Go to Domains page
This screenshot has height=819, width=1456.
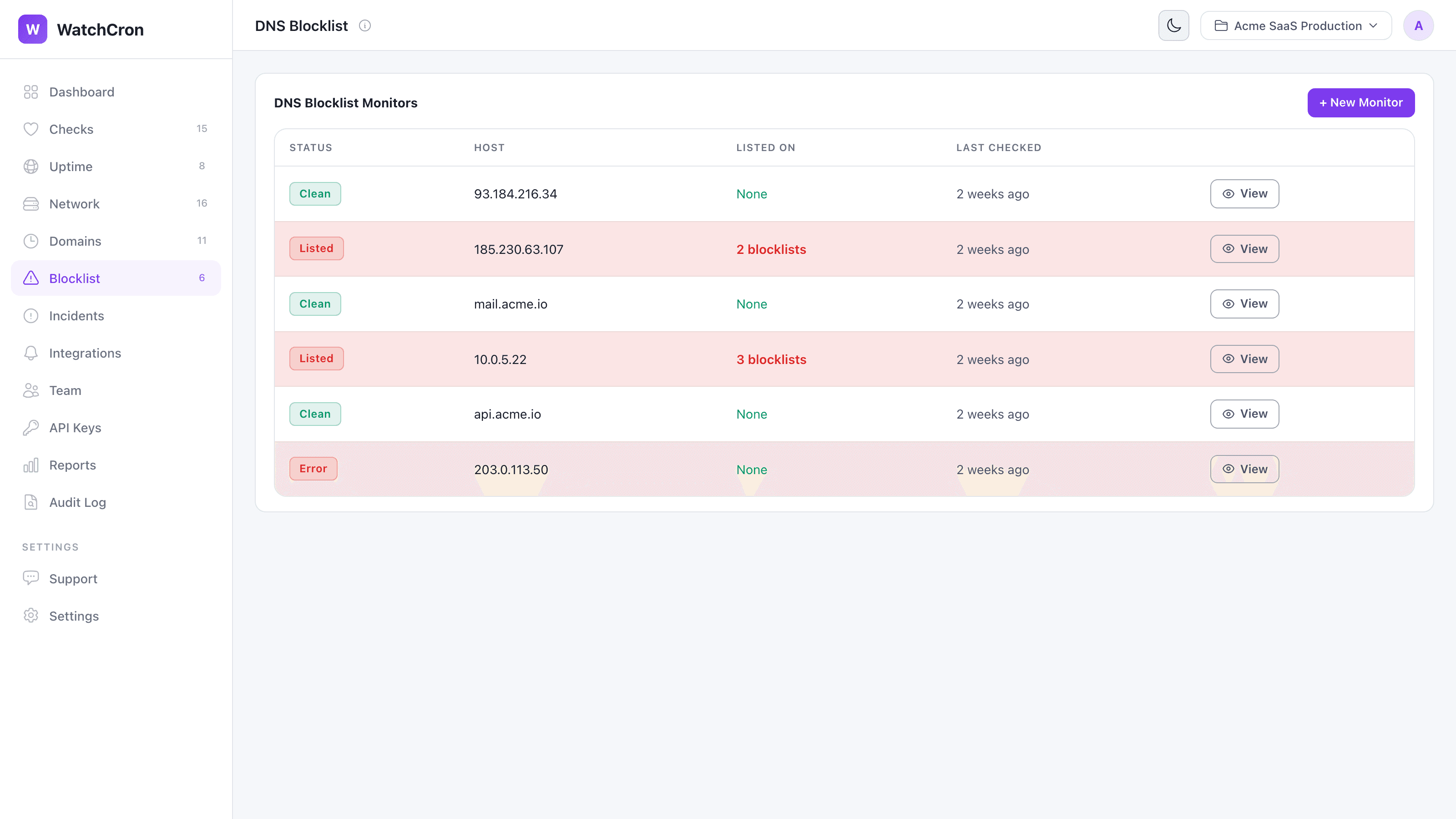[x=116, y=241]
